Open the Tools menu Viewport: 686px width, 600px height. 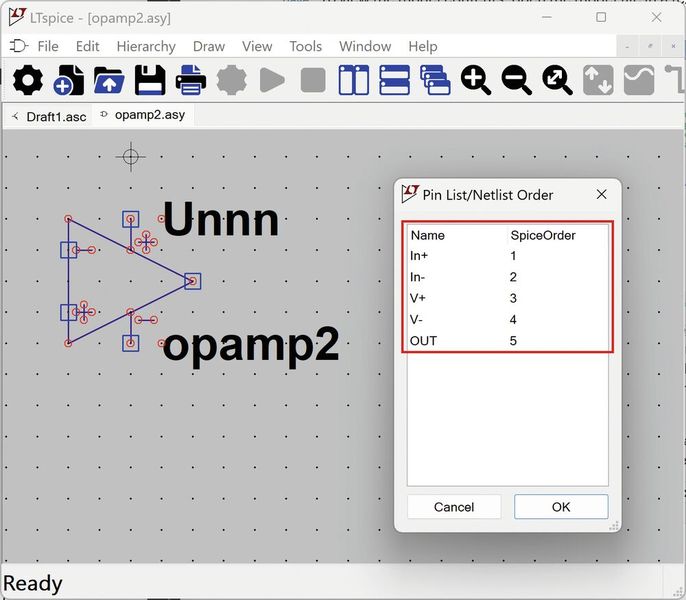pos(305,46)
